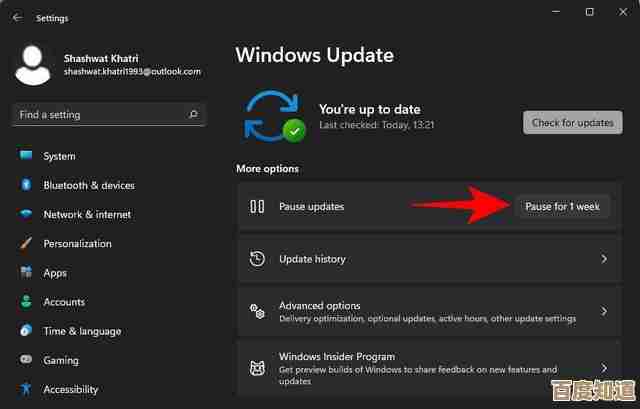Click the Pause updates label

point(311,207)
